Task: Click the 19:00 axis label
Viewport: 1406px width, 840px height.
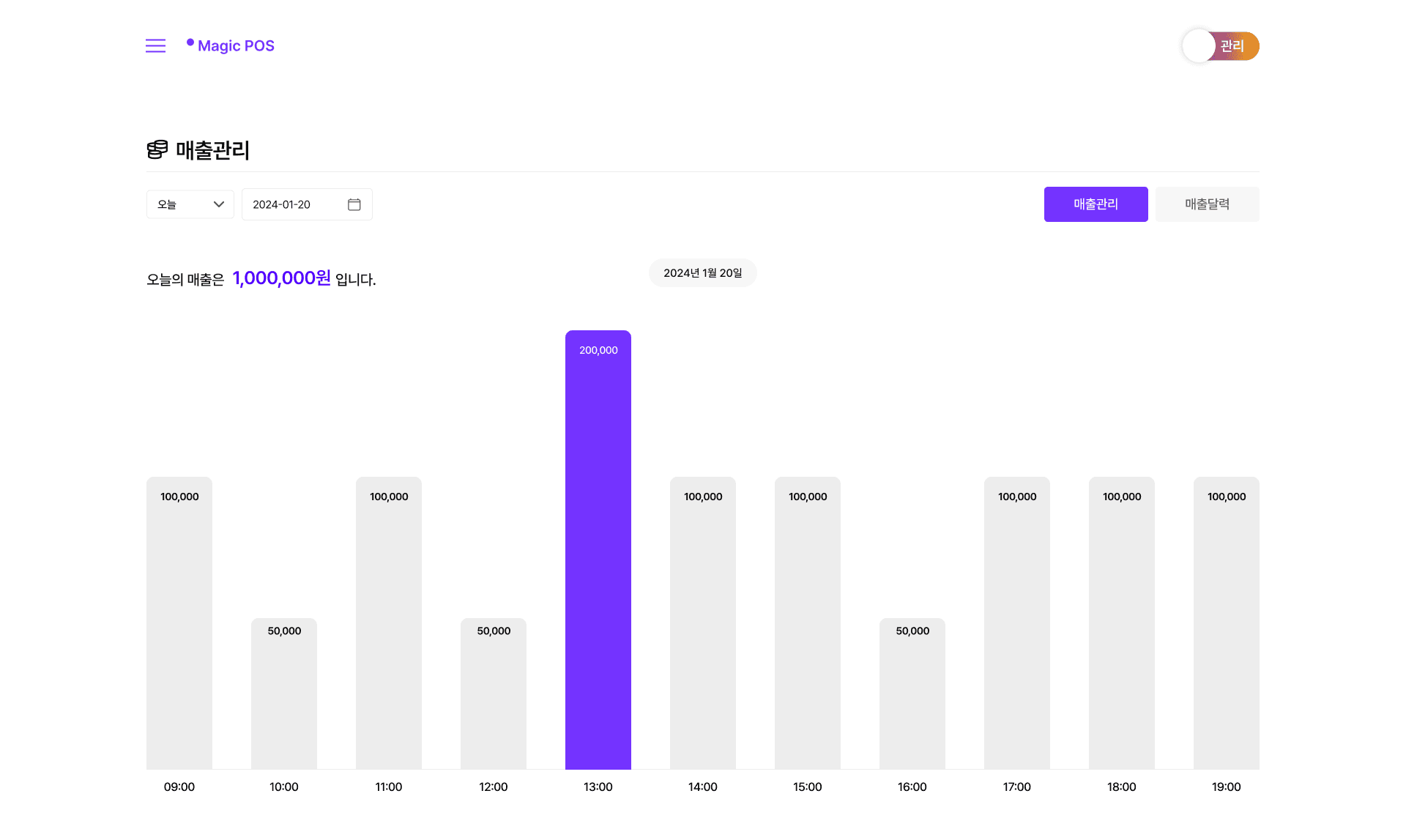Action: (x=1227, y=787)
